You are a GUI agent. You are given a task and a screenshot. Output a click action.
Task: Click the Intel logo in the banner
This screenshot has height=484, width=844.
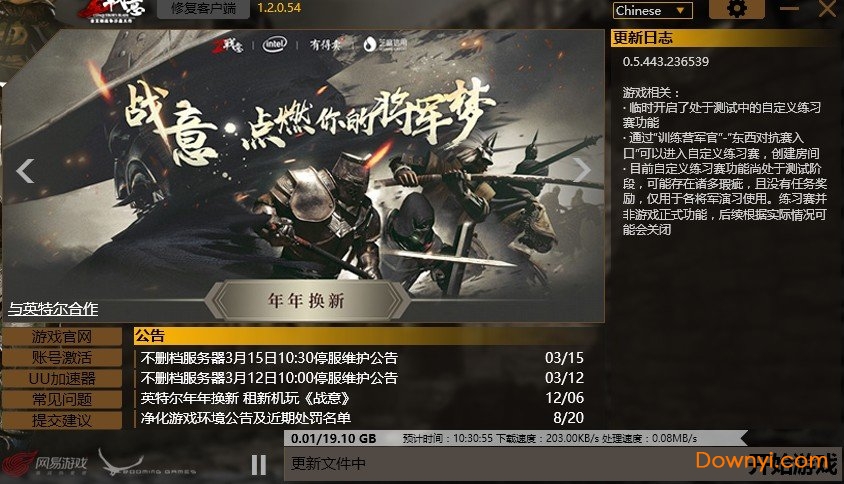[x=275, y=44]
